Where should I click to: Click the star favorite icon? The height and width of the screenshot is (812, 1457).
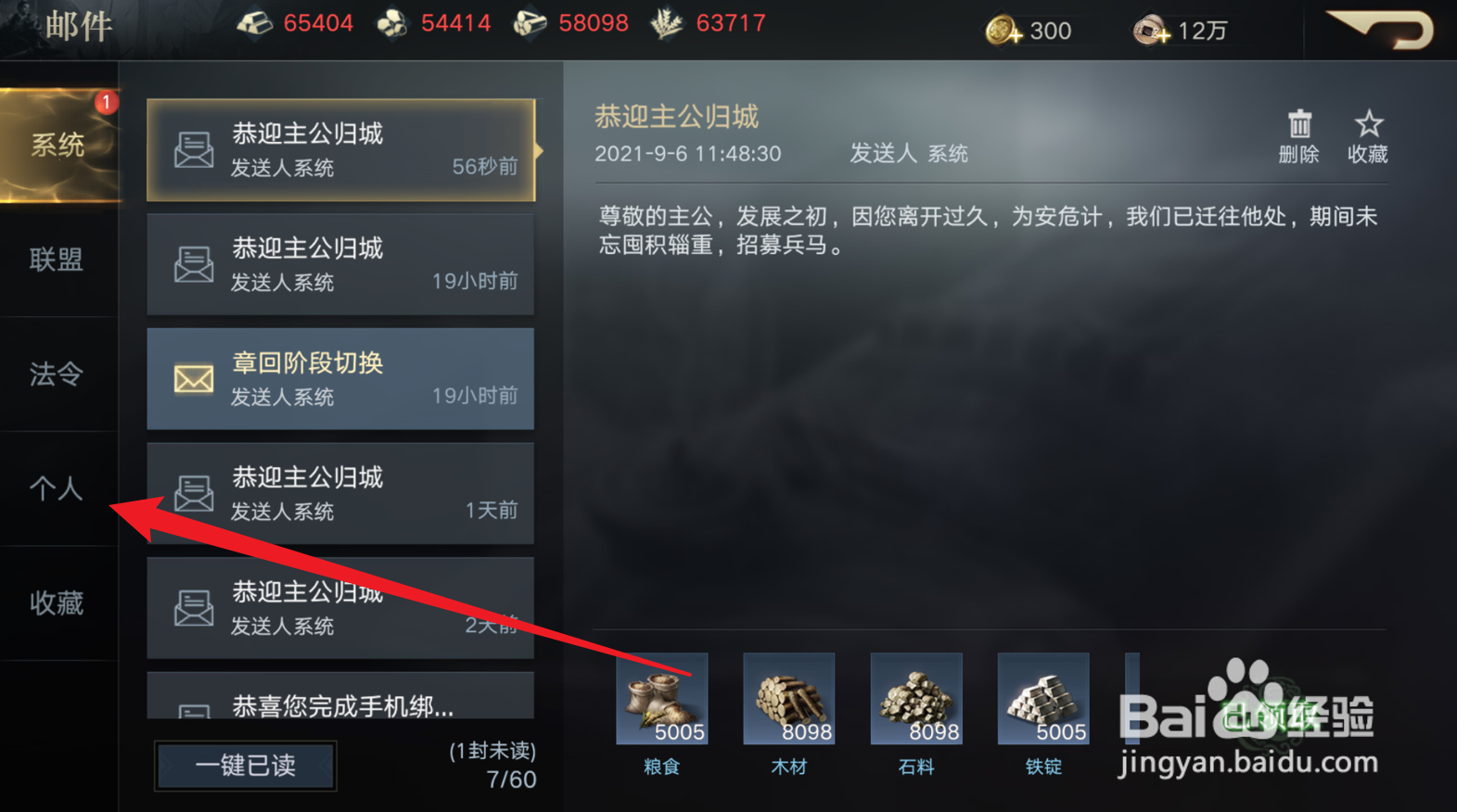[x=1368, y=124]
